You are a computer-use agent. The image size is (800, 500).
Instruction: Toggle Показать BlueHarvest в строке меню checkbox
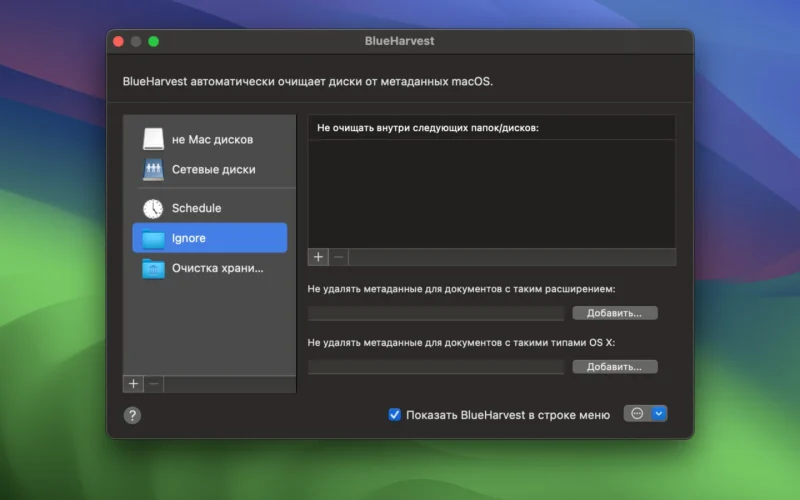point(394,414)
